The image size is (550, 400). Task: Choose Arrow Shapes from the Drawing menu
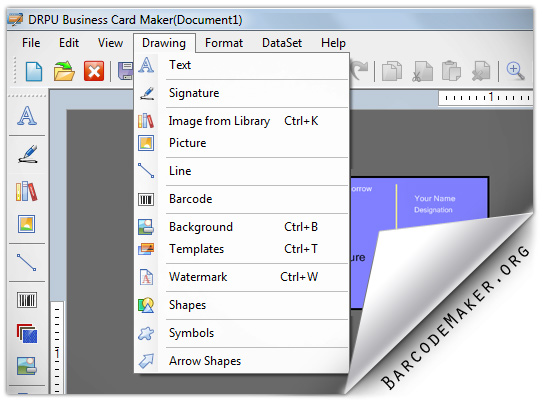(x=242, y=361)
